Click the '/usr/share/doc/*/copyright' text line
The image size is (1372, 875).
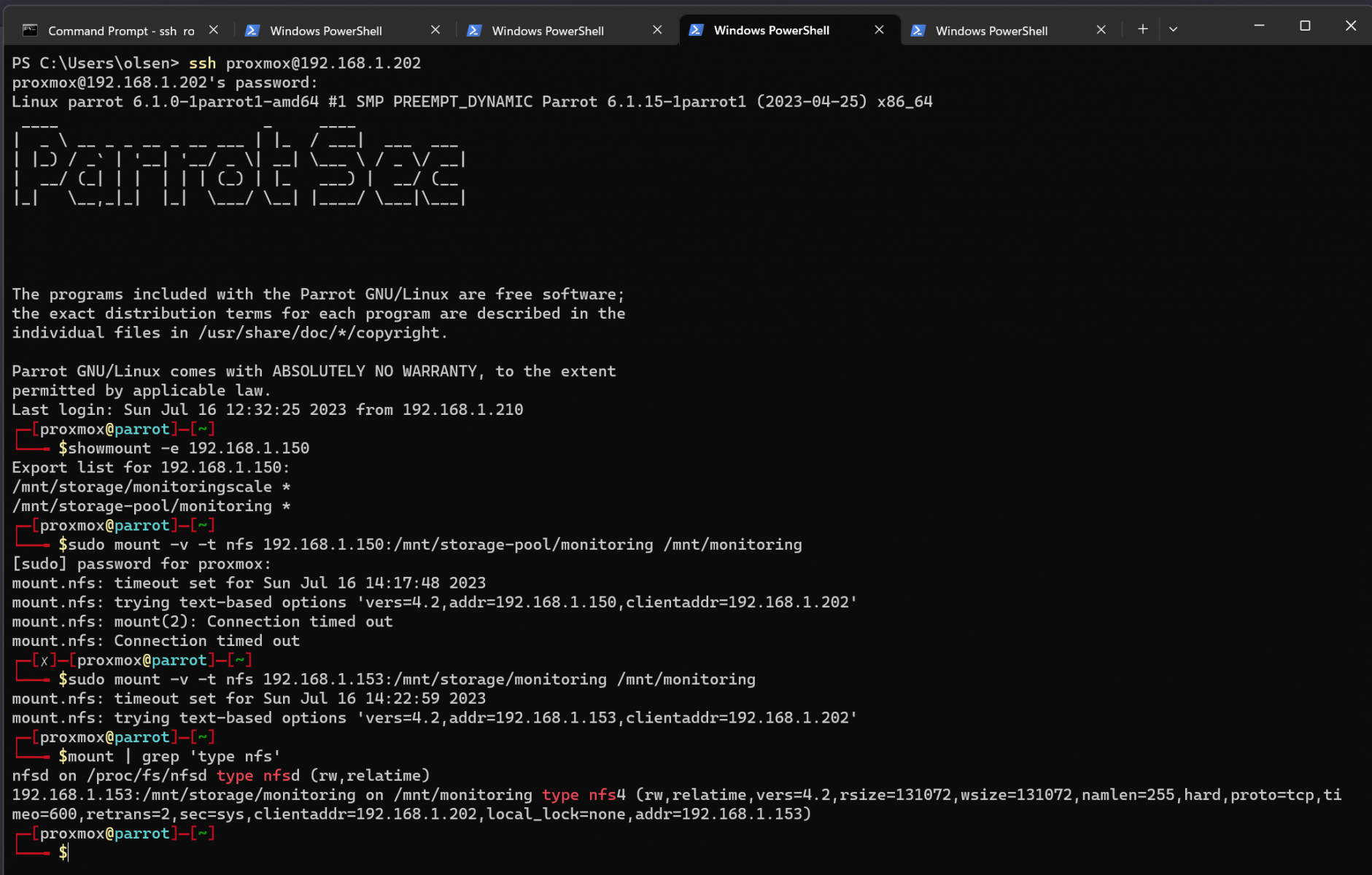pos(230,333)
